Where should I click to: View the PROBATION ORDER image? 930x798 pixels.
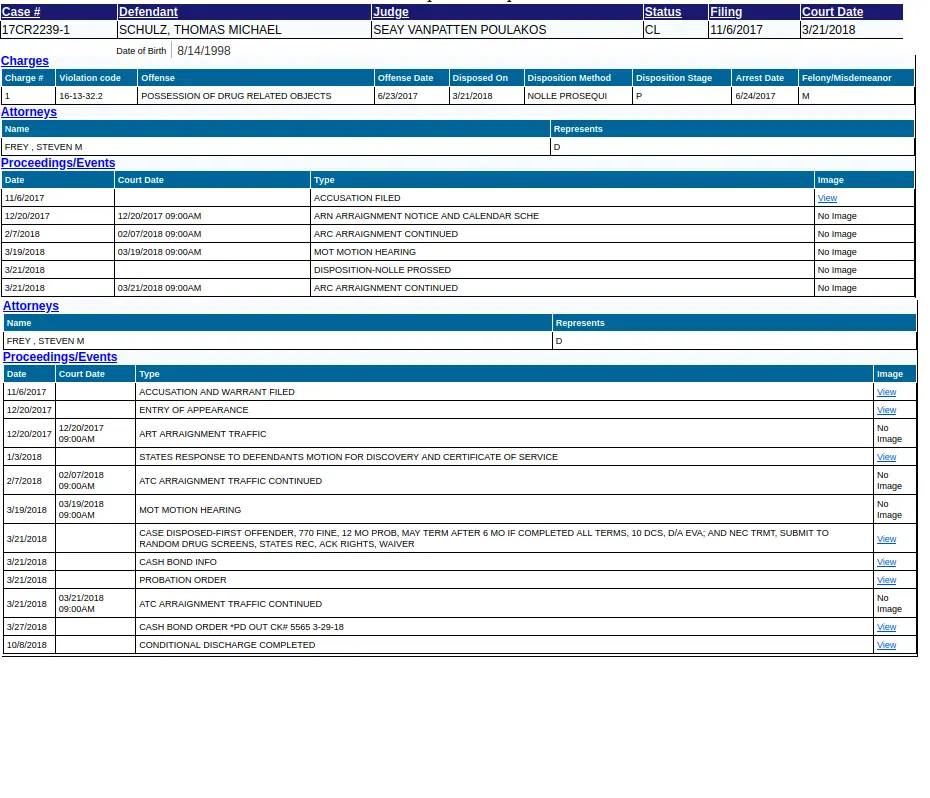coord(886,580)
